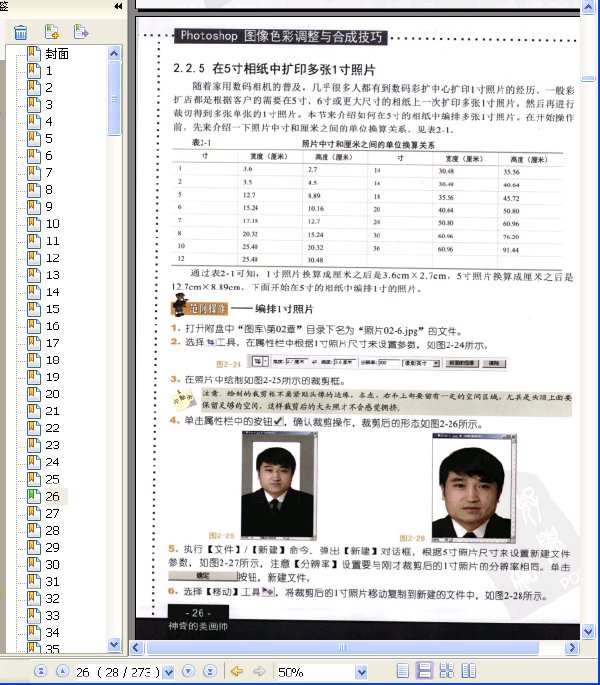Click the bookmark icon beside 20
The image size is (600, 685).
(x=34, y=394)
